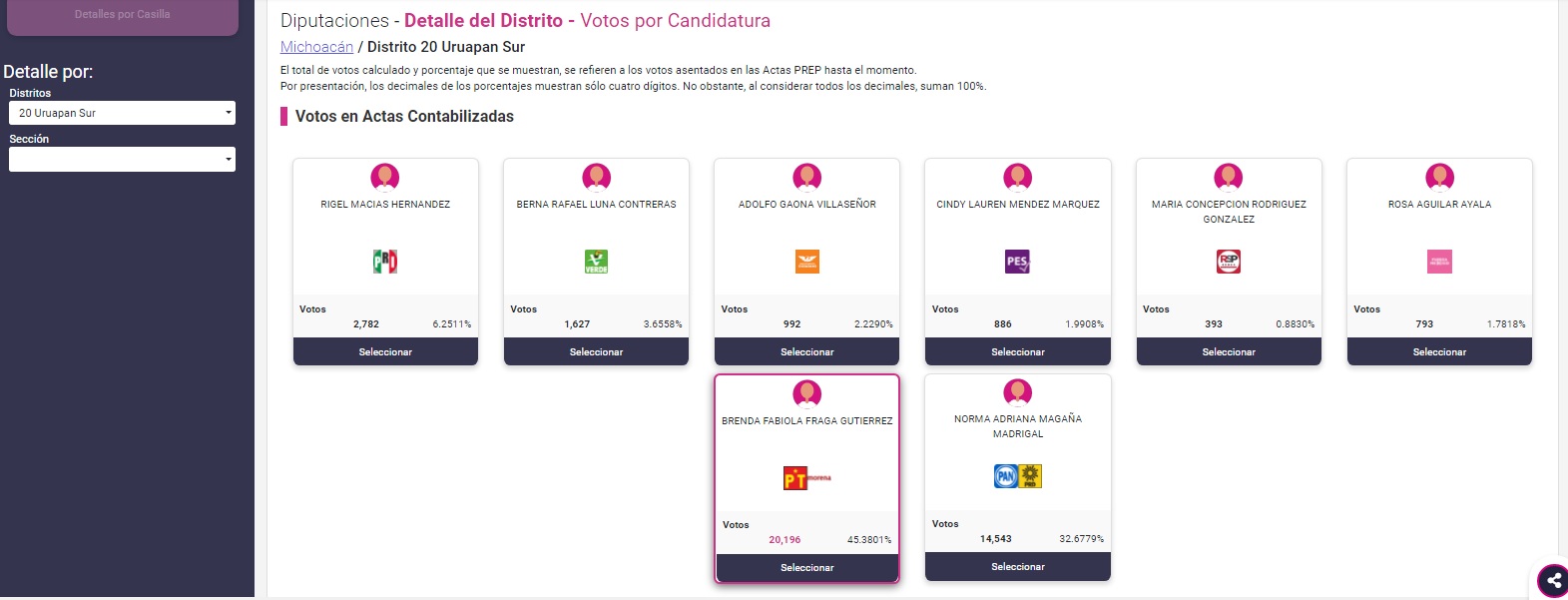Image resolution: width=1568 pixels, height=600 pixels.
Task: Click the orange Movimiento Ciudadano logo
Action: click(x=806, y=262)
